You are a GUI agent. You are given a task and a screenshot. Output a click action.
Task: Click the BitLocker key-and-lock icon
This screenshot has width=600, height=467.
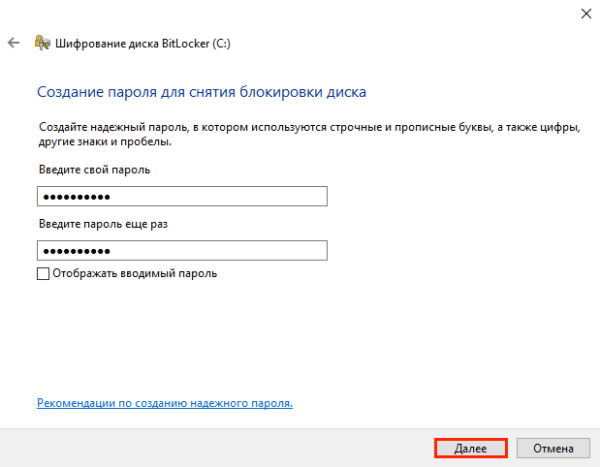(x=42, y=44)
